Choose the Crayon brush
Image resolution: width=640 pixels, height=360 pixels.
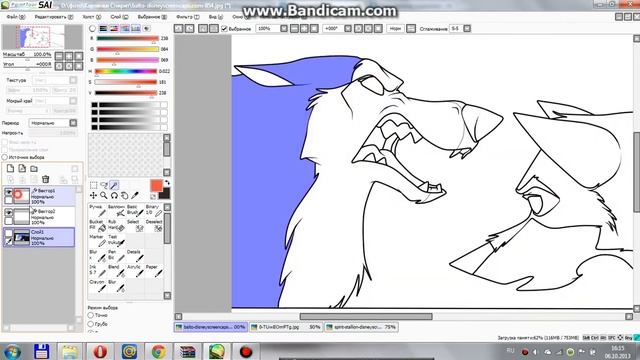pyautogui.click(x=98, y=285)
